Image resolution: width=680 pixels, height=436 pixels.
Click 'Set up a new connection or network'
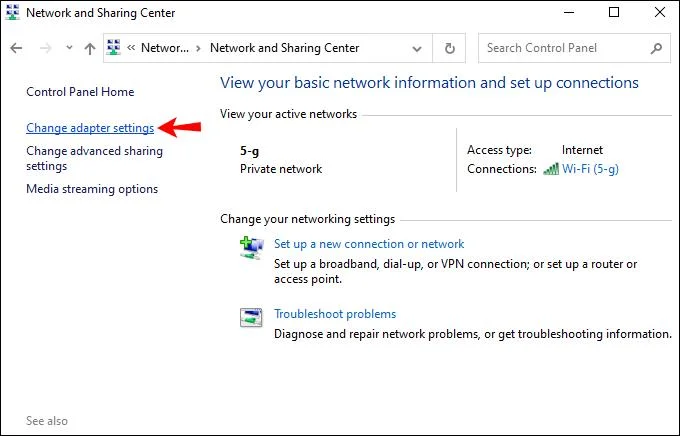pos(369,244)
